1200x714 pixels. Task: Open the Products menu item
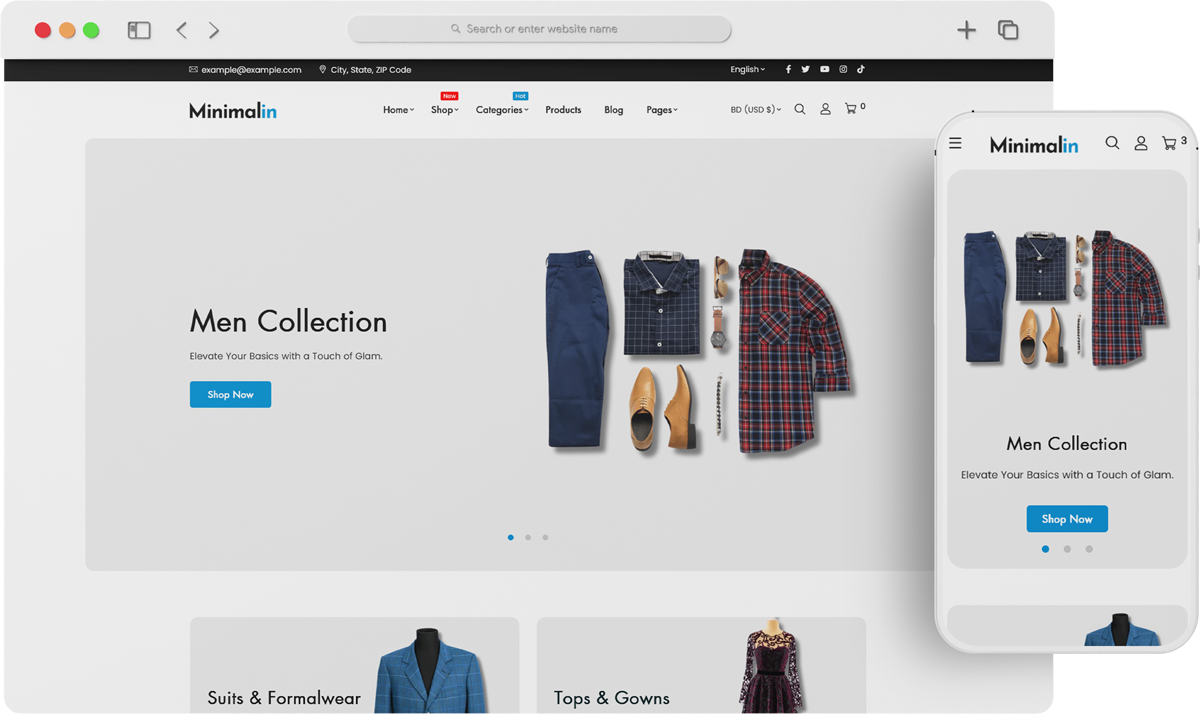[x=563, y=110]
